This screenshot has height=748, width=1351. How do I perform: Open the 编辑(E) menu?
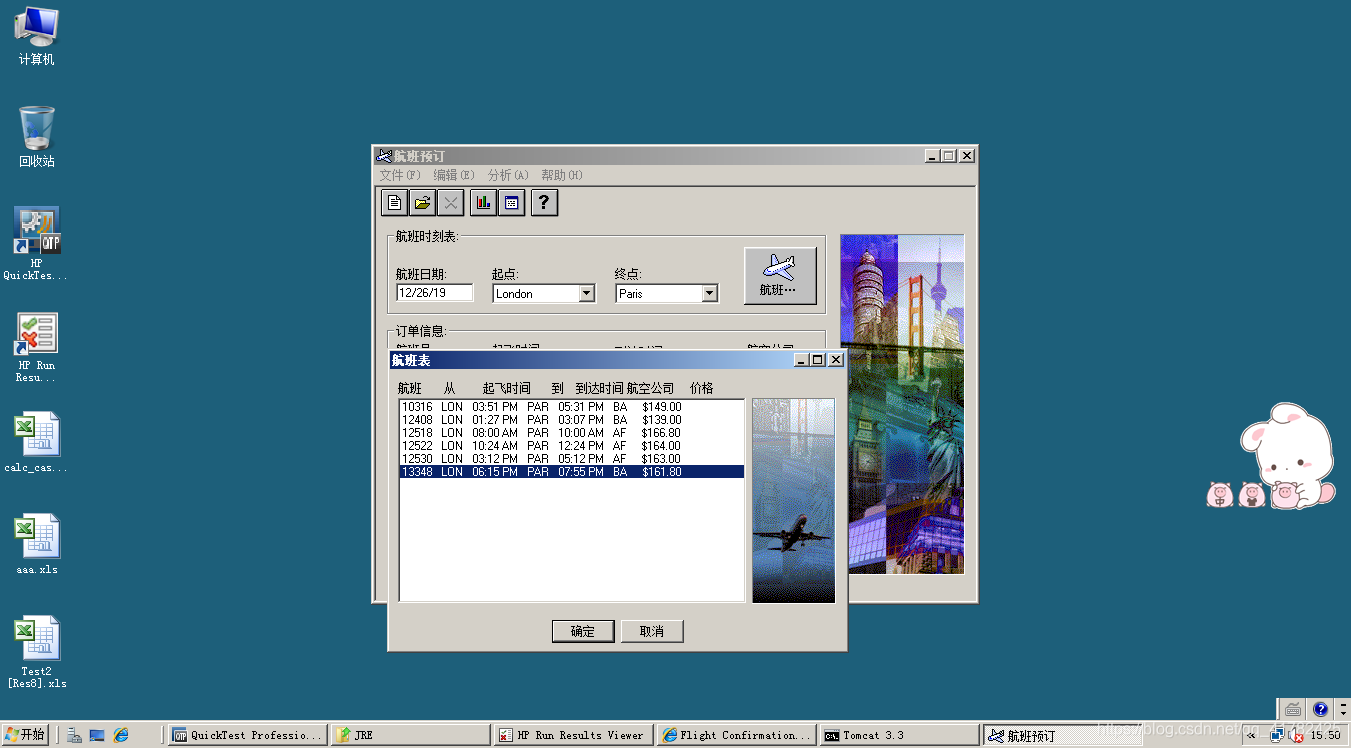click(x=454, y=175)
